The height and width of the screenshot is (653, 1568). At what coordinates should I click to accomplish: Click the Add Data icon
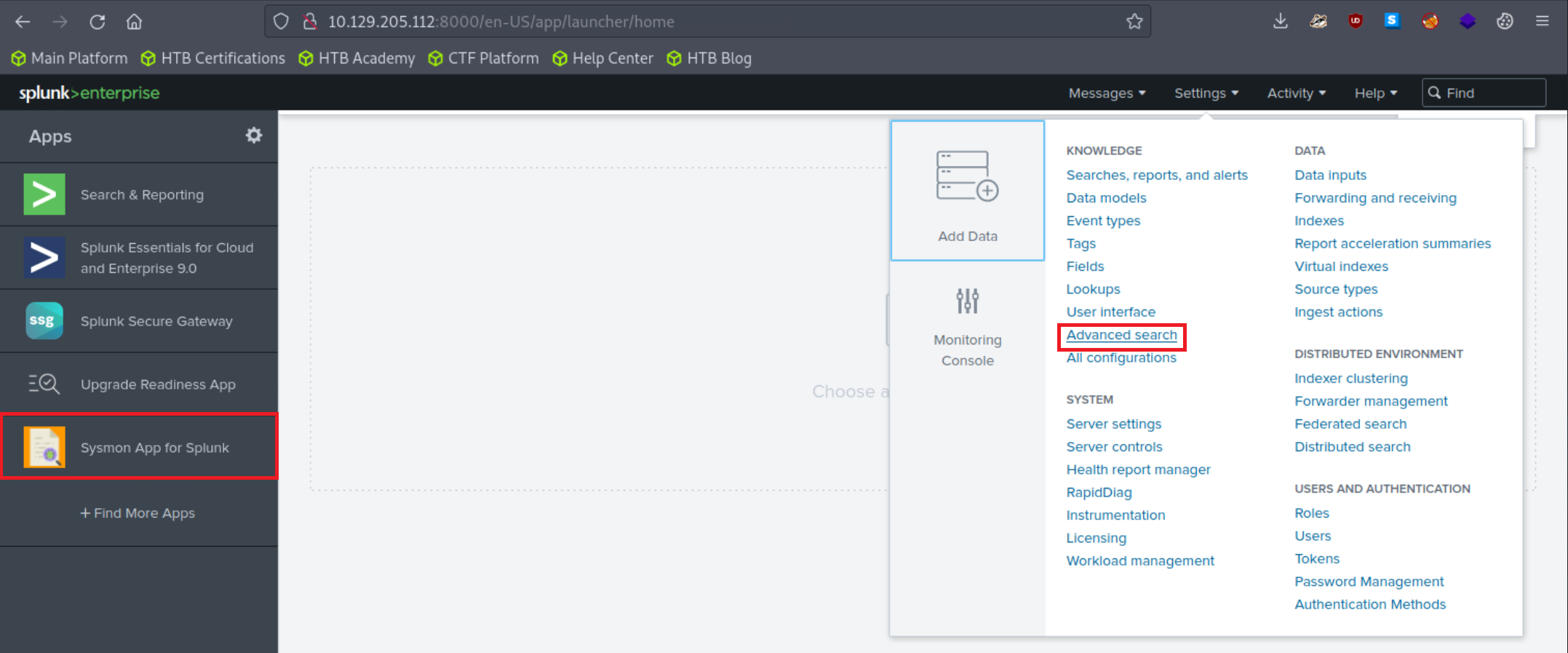point(967,176)
